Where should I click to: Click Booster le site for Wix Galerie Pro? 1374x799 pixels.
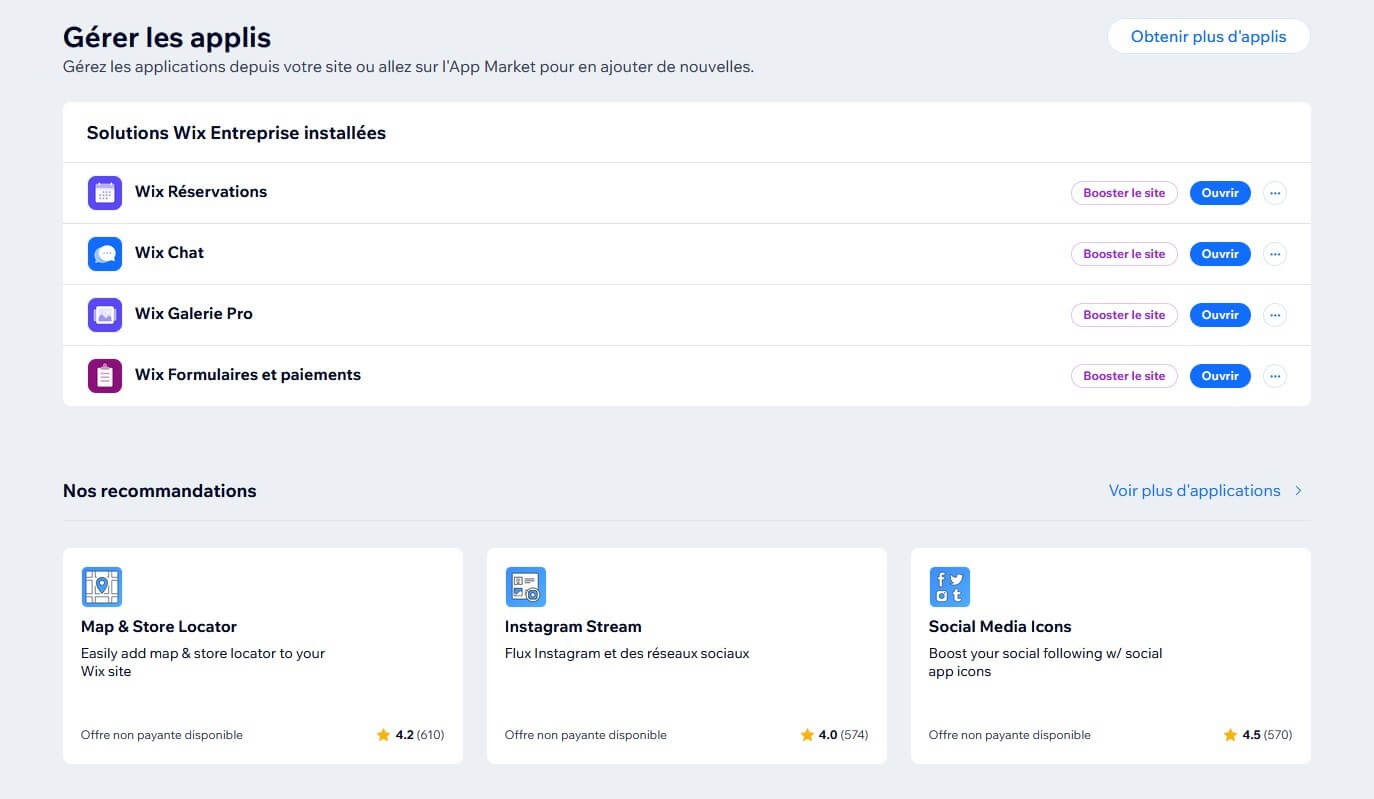pos(1124,315)
